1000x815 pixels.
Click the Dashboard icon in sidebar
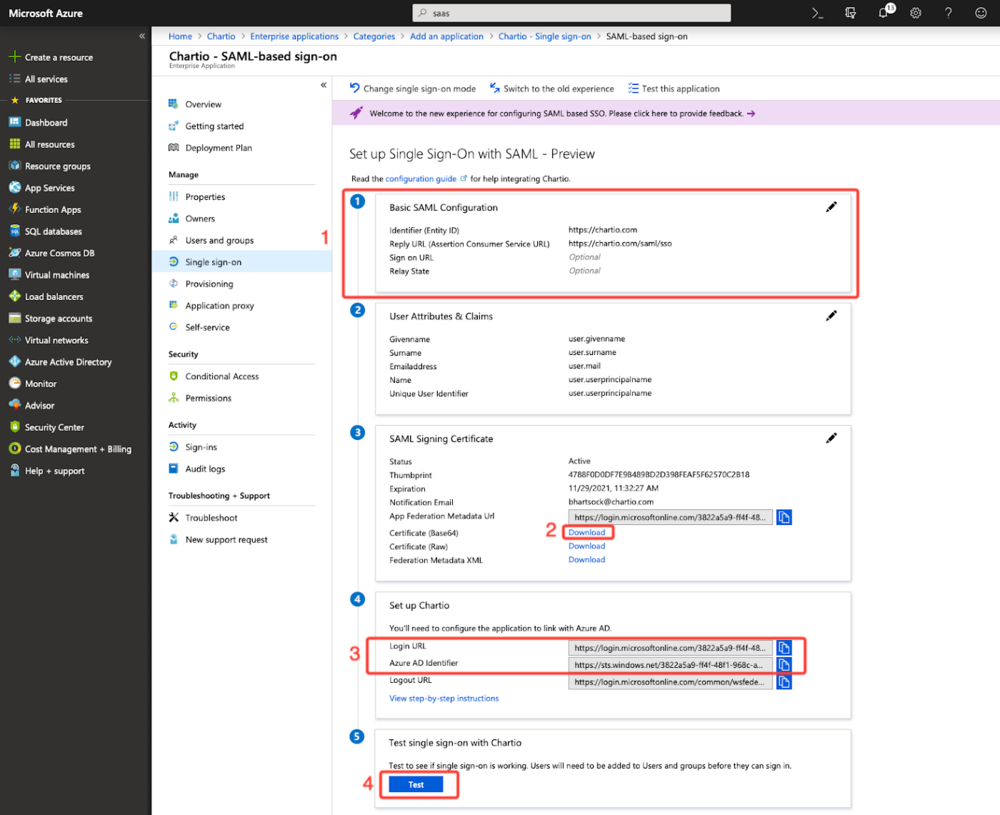coord(14,122)
